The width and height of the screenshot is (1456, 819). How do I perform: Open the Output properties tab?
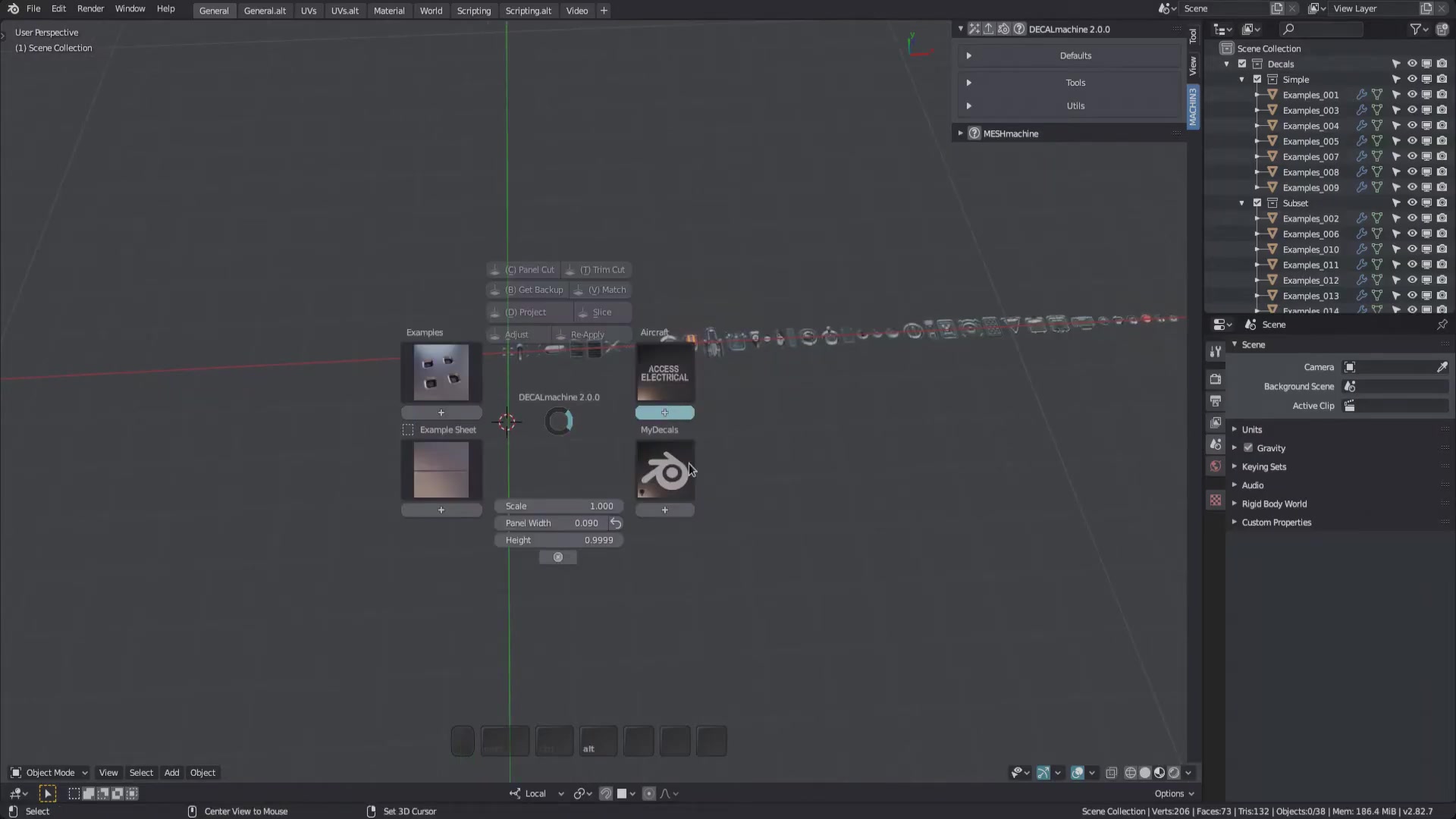[x=1216, y=400]
